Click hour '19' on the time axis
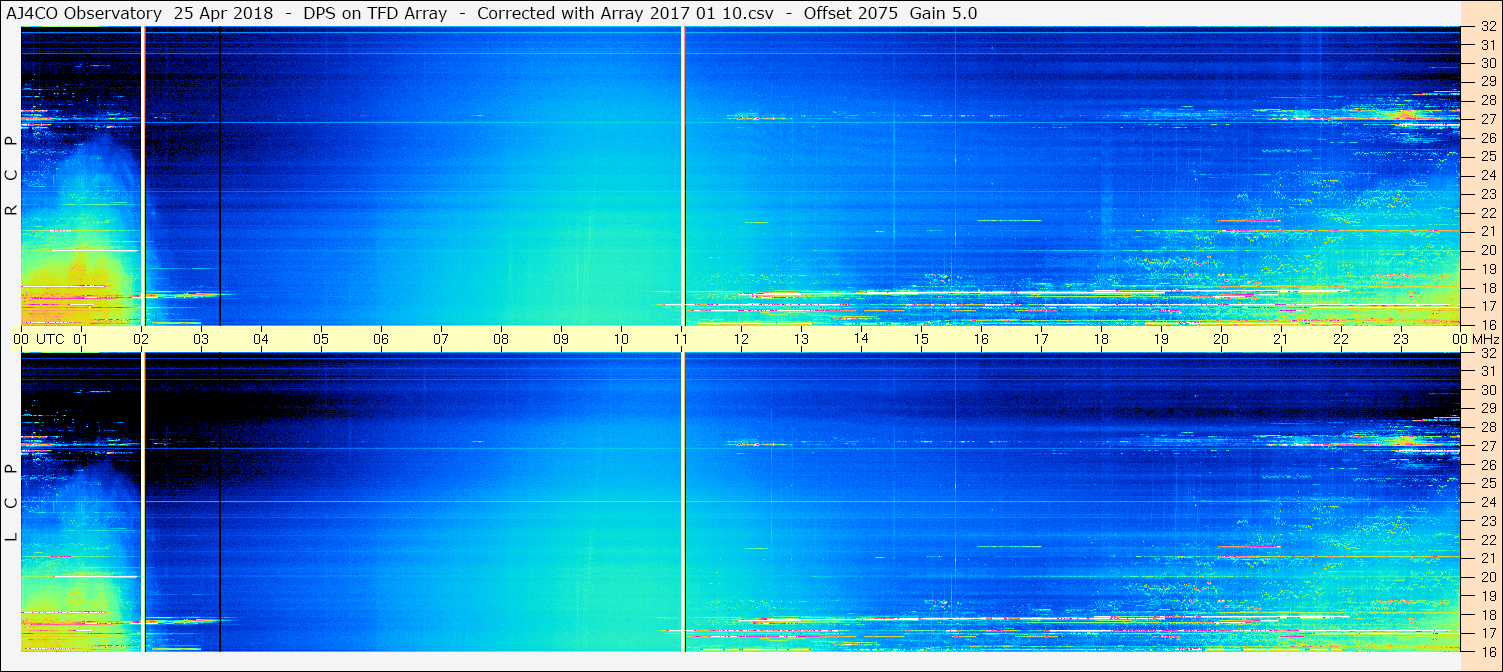This screenshot has height=672, width=1503. point(1161,339)
